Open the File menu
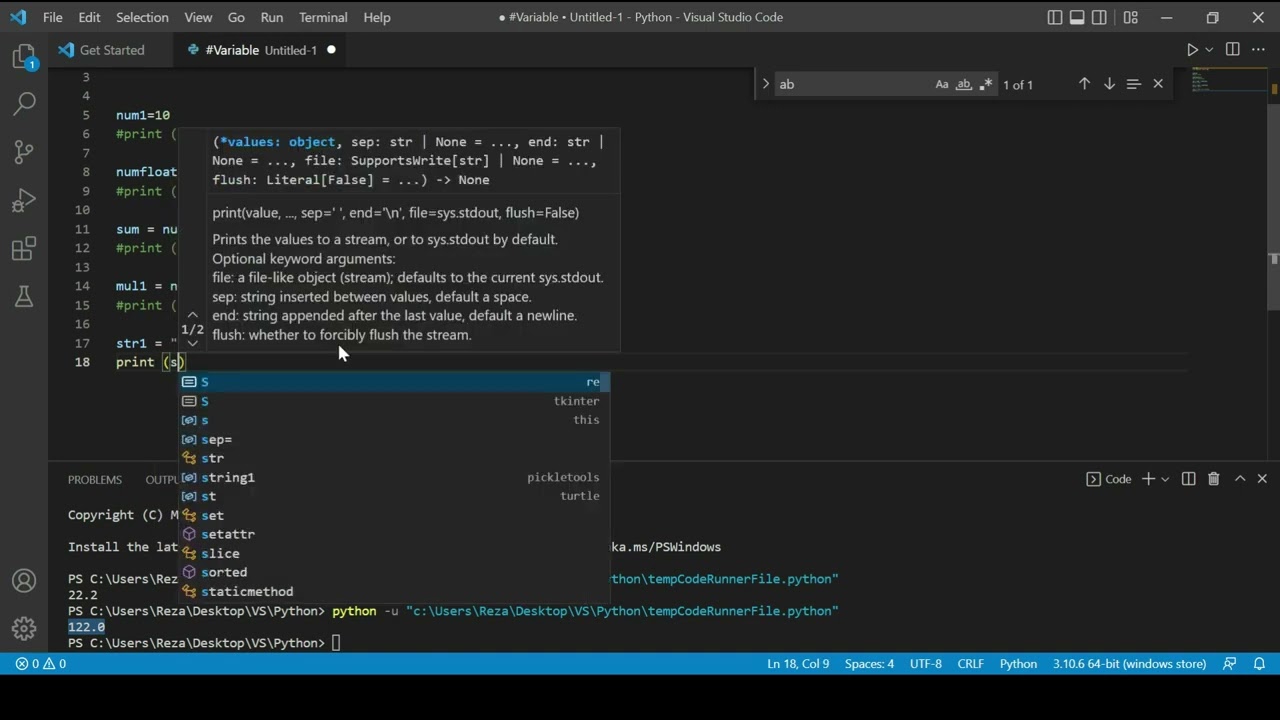The image size is (1280, 720). pyautogui.click(x=53, y=17)
